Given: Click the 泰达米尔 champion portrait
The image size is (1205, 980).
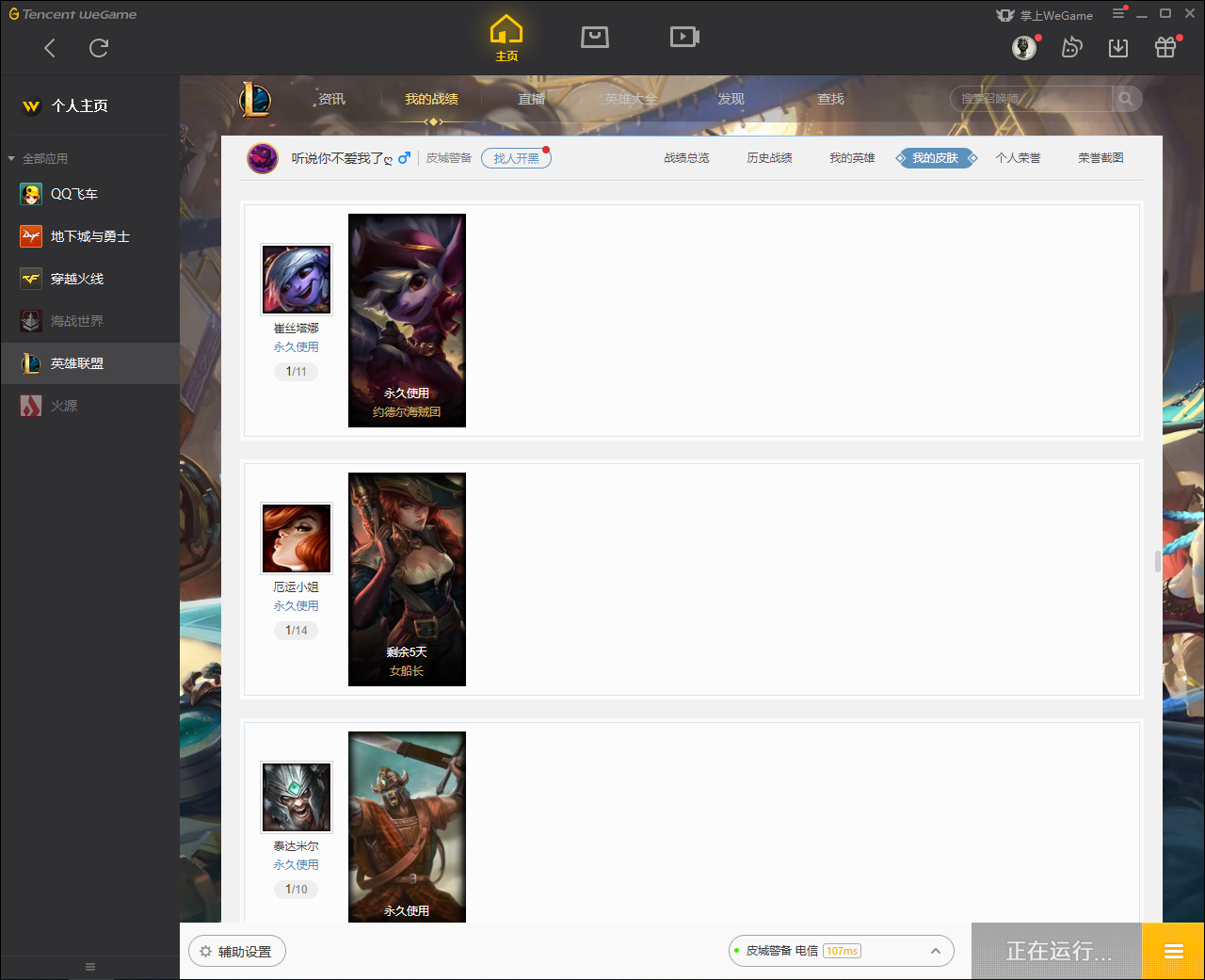Looking at the screenshot, I should click(297, 797).
